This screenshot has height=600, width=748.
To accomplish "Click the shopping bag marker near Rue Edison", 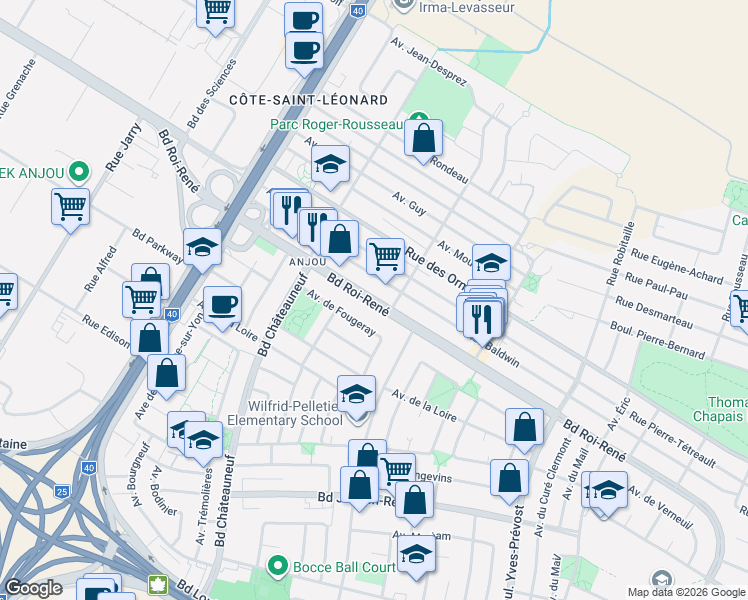I will point(149,340).
